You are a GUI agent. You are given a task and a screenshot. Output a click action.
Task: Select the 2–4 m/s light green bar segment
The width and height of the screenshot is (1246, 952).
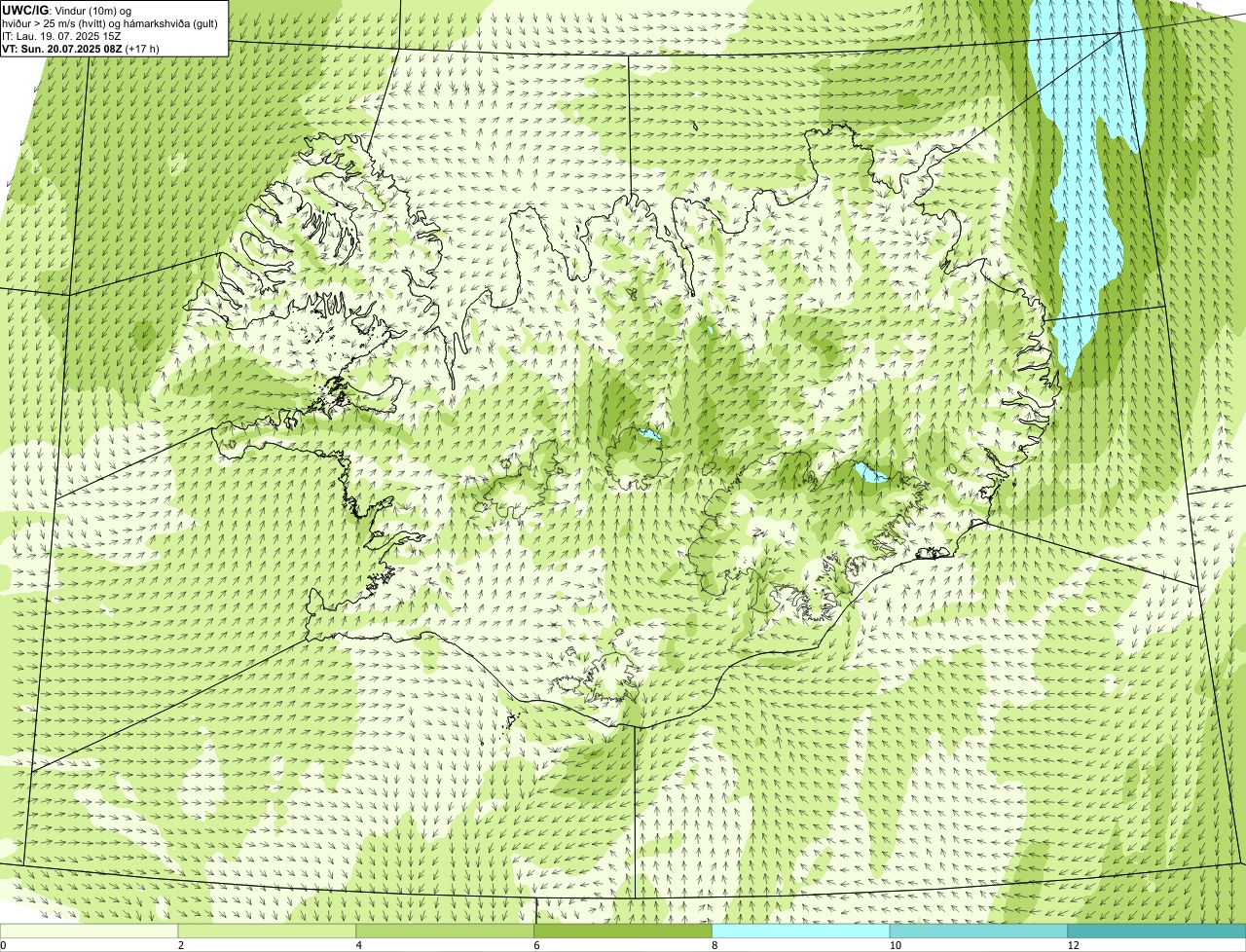(x=268, y=932)
